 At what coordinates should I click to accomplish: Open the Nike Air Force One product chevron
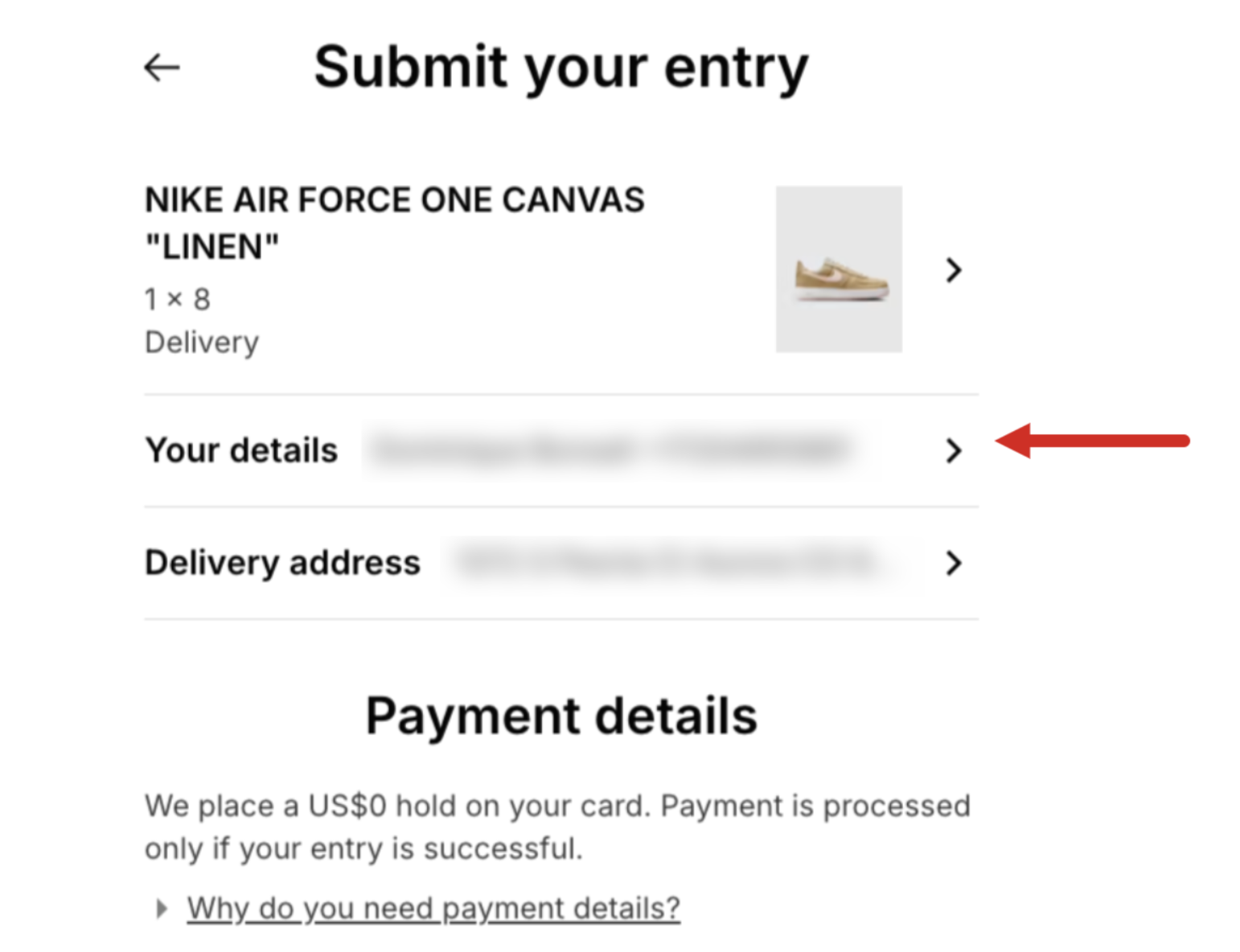click(x=954, y=270)
